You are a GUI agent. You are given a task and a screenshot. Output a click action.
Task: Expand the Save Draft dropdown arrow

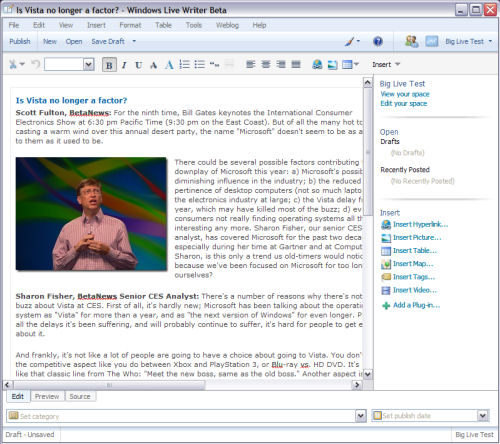click(134, 41)
